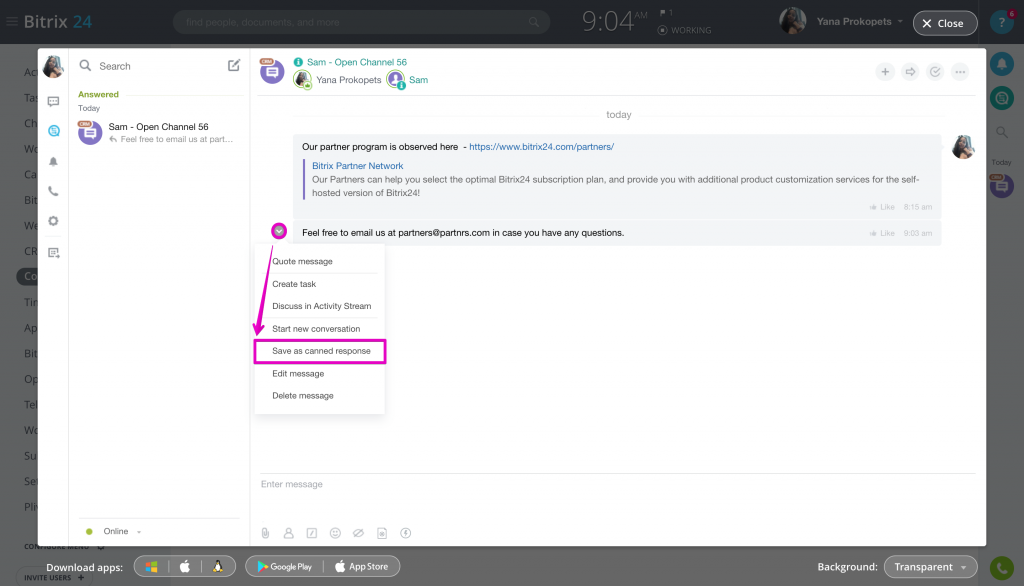Open the chats list in messenger sidebar
Viewport: 1024px width, 586px height.
[x=54, y=101]
